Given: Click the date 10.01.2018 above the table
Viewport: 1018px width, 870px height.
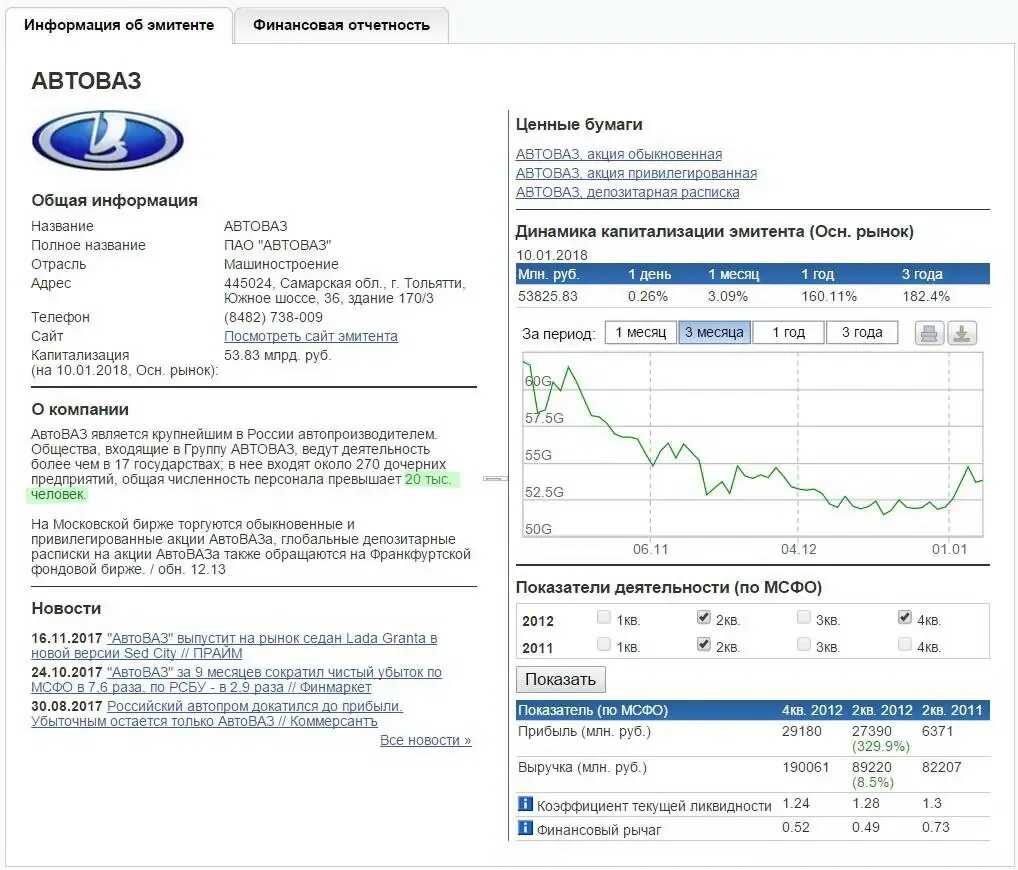Looking at the screenshot, I should [552, 255].
